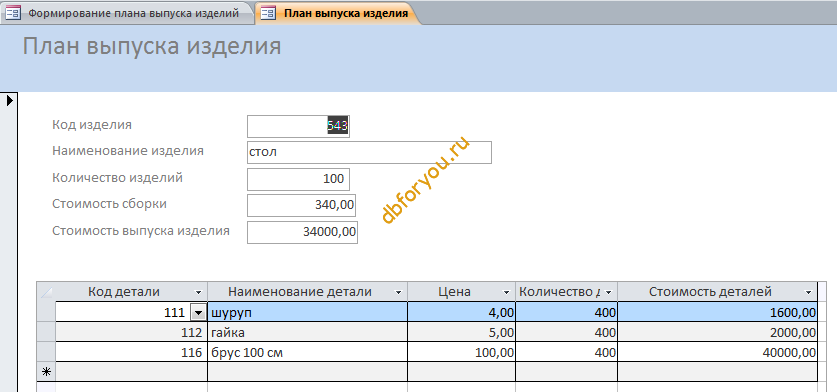Open the Цена column filter dropdown
837x392 pixels.
pyautogui.click(x=507, y=292)
